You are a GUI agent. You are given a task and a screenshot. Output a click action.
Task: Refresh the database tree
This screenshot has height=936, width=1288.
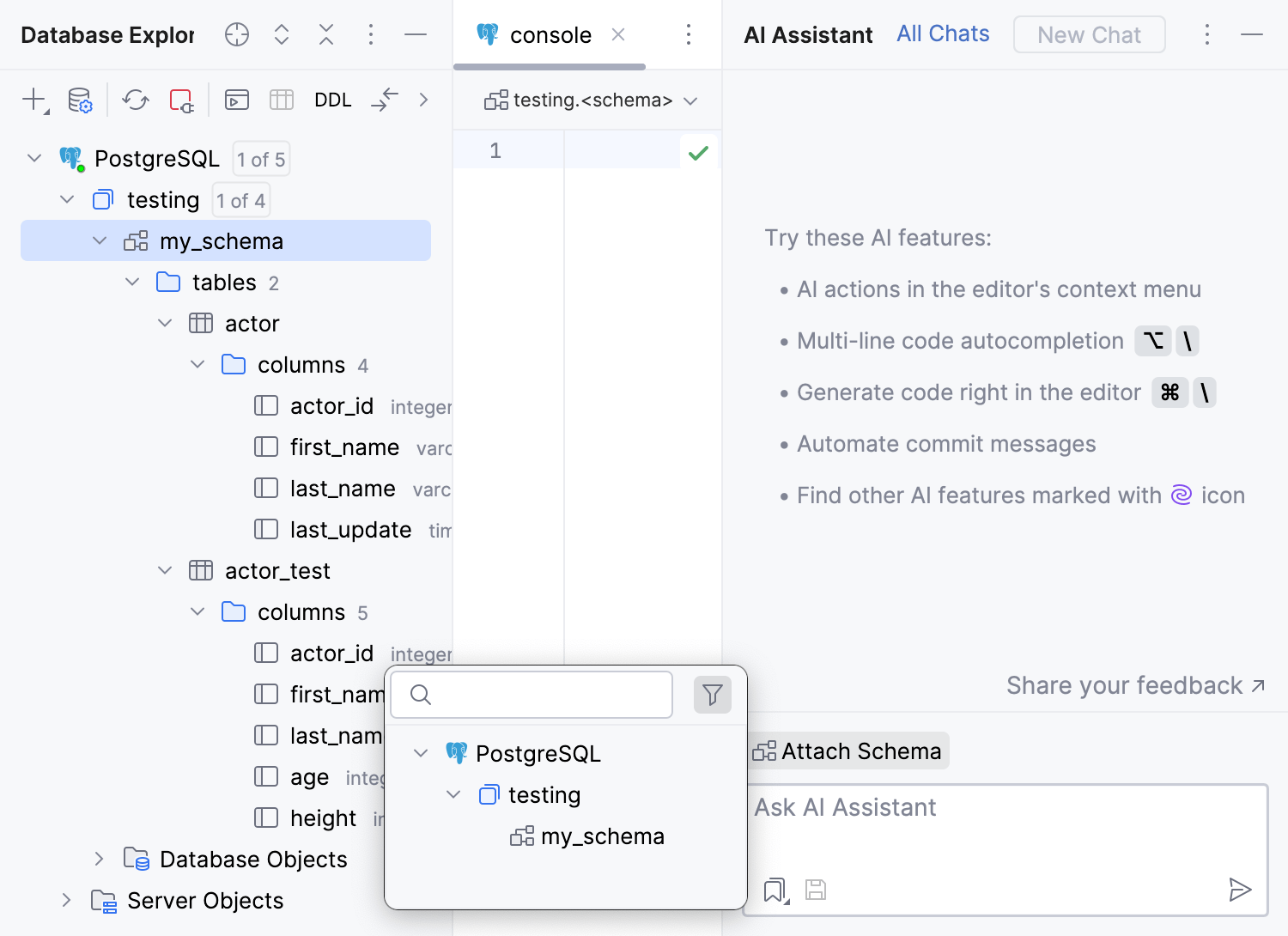pyautogui.click(x=136, y=100)
